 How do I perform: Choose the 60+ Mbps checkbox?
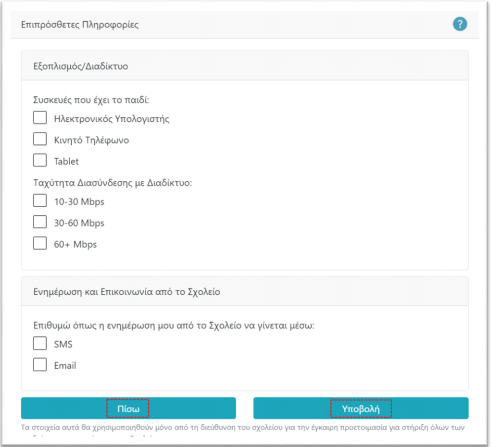click(40, 243)
